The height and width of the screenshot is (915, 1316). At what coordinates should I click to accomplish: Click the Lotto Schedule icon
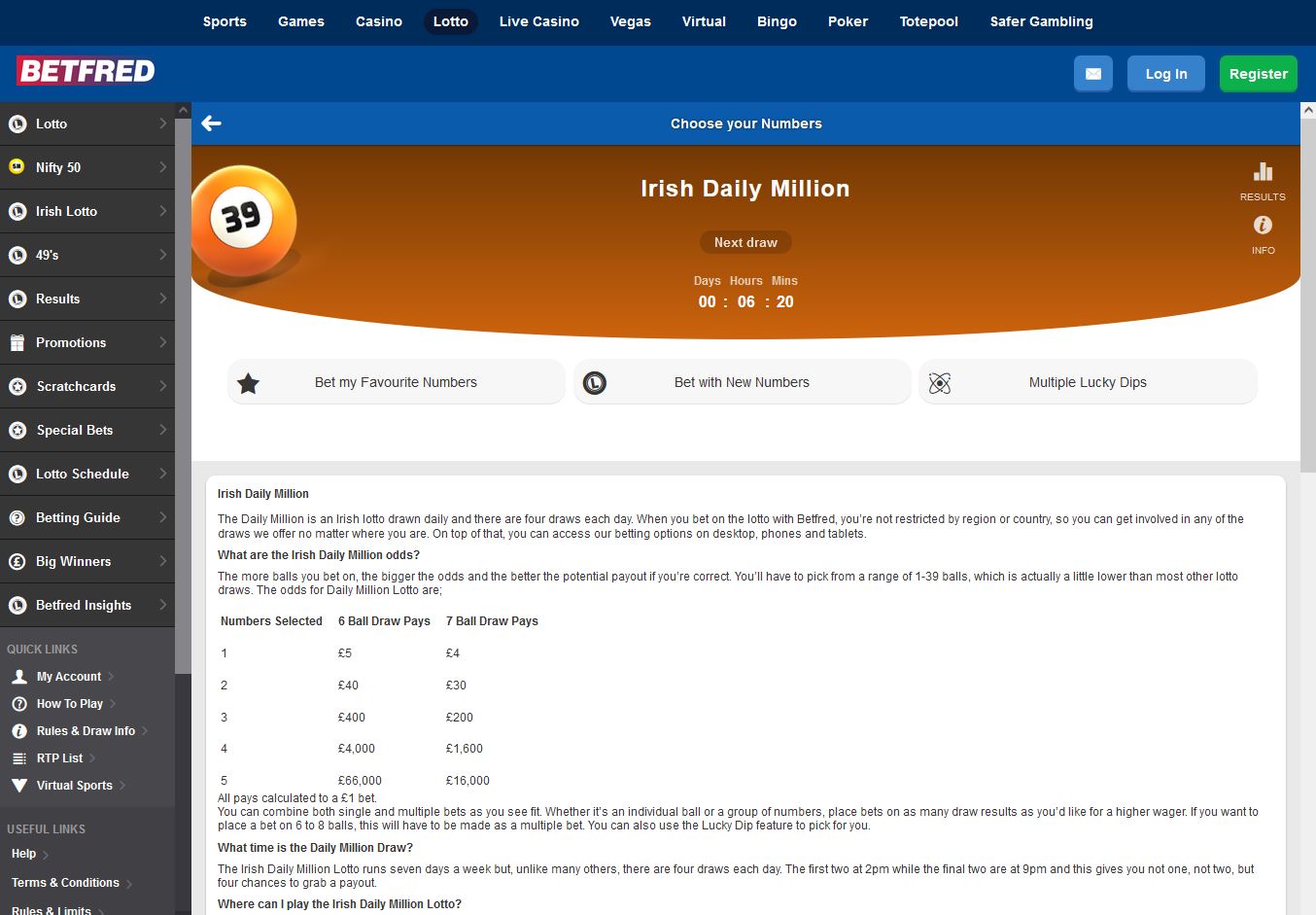[17, 474]
